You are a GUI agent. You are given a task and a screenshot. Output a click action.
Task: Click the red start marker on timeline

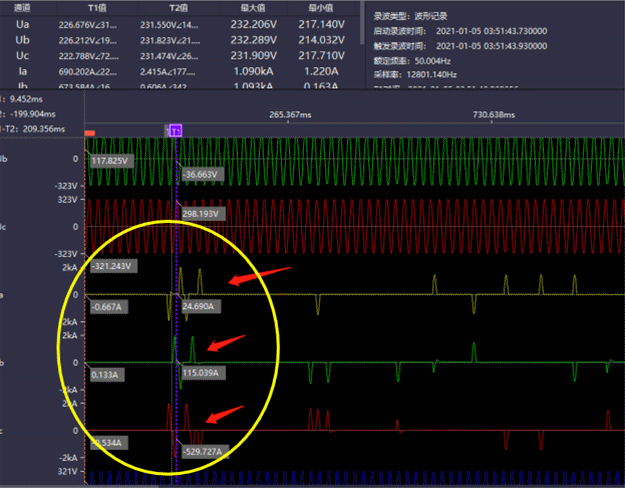(90, 132)
